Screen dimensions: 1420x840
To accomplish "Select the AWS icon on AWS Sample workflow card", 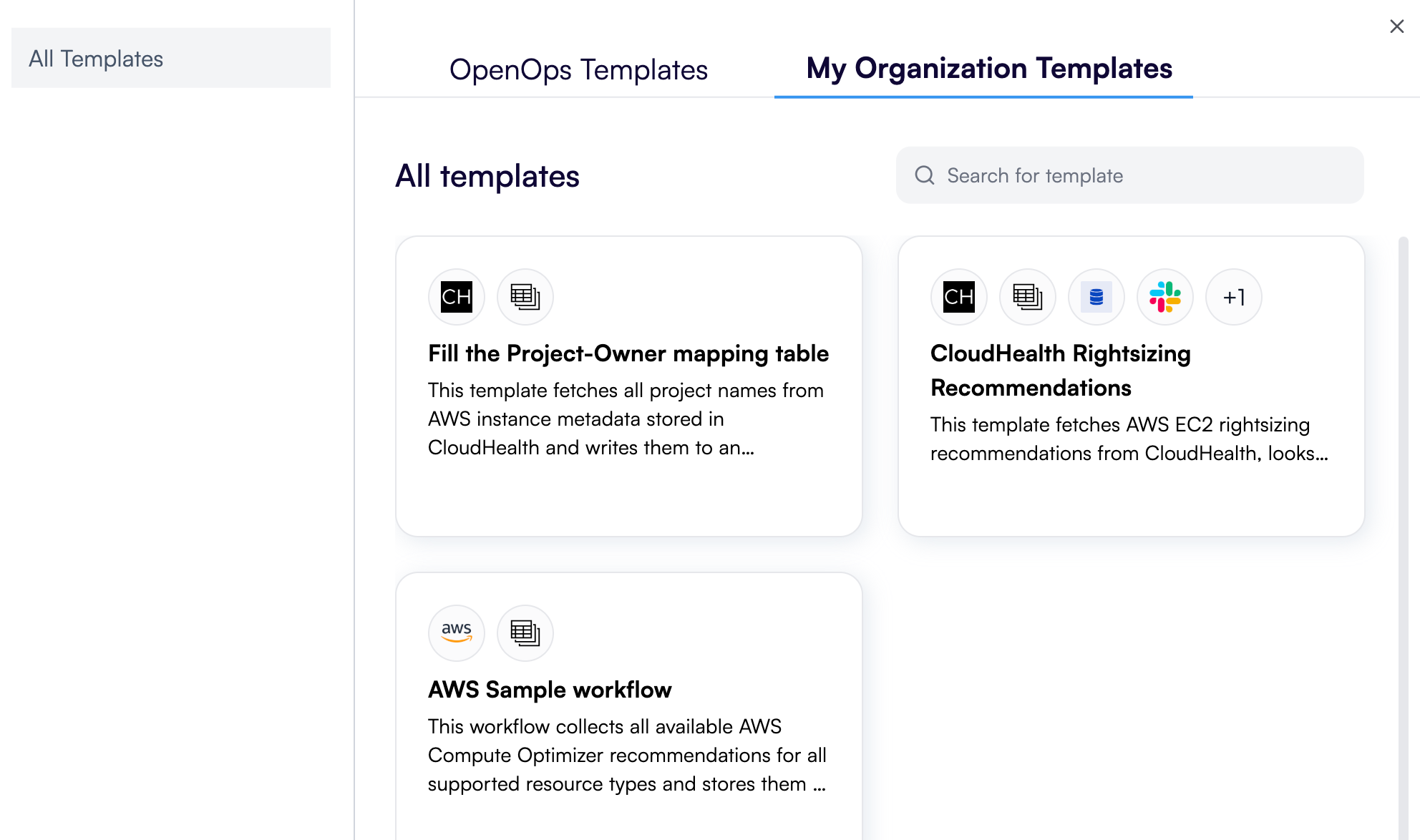I will [x=456, y=633].
